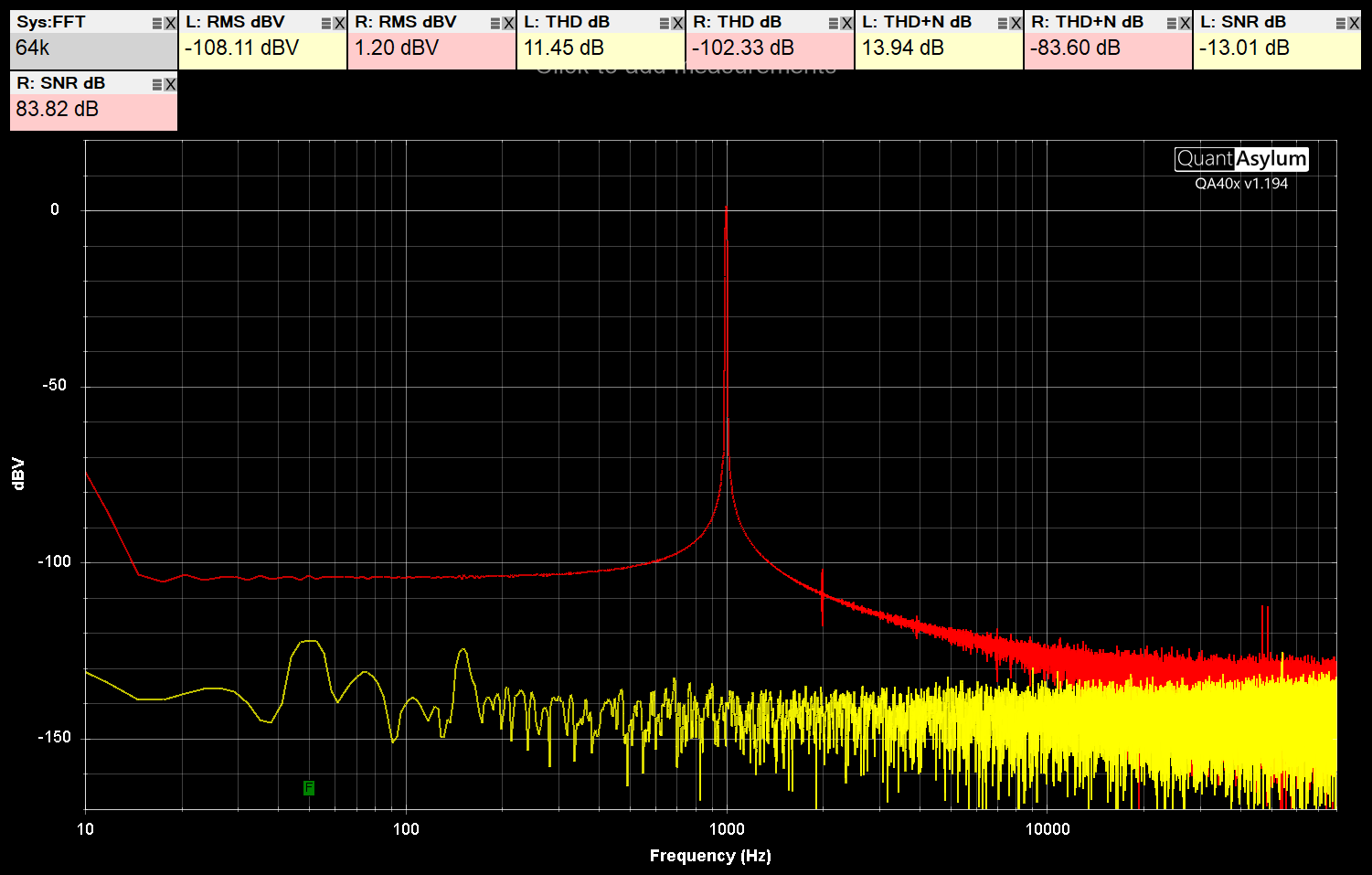Click the 0 dBV axis tick label
1372x875 pixels.
55,209
